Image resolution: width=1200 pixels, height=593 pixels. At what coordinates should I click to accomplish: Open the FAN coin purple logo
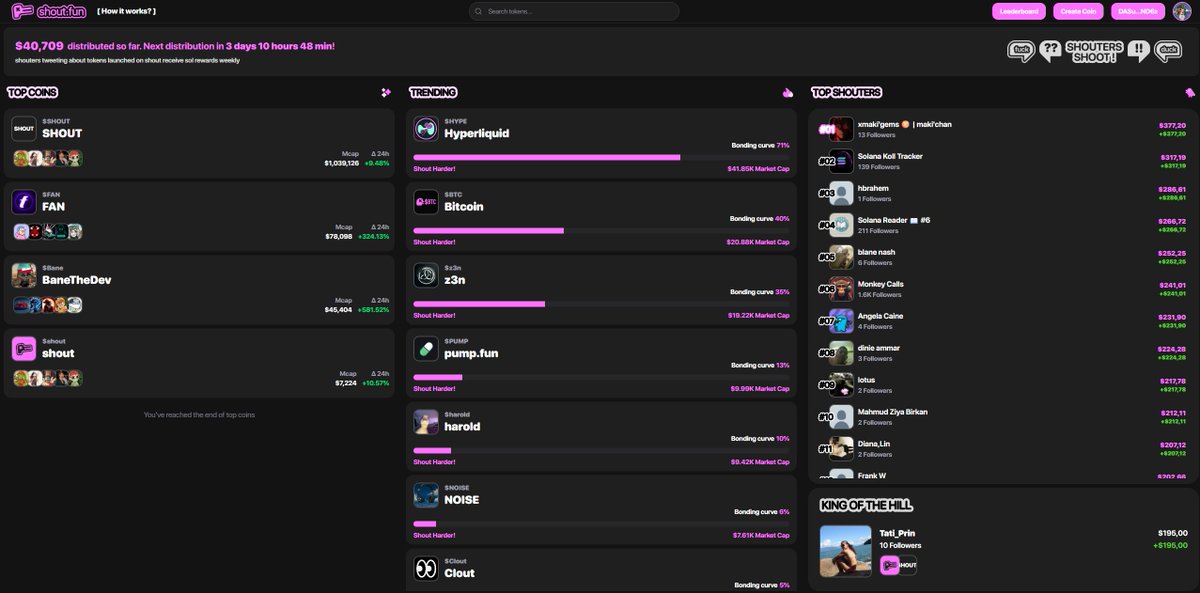tap(24, 202)
